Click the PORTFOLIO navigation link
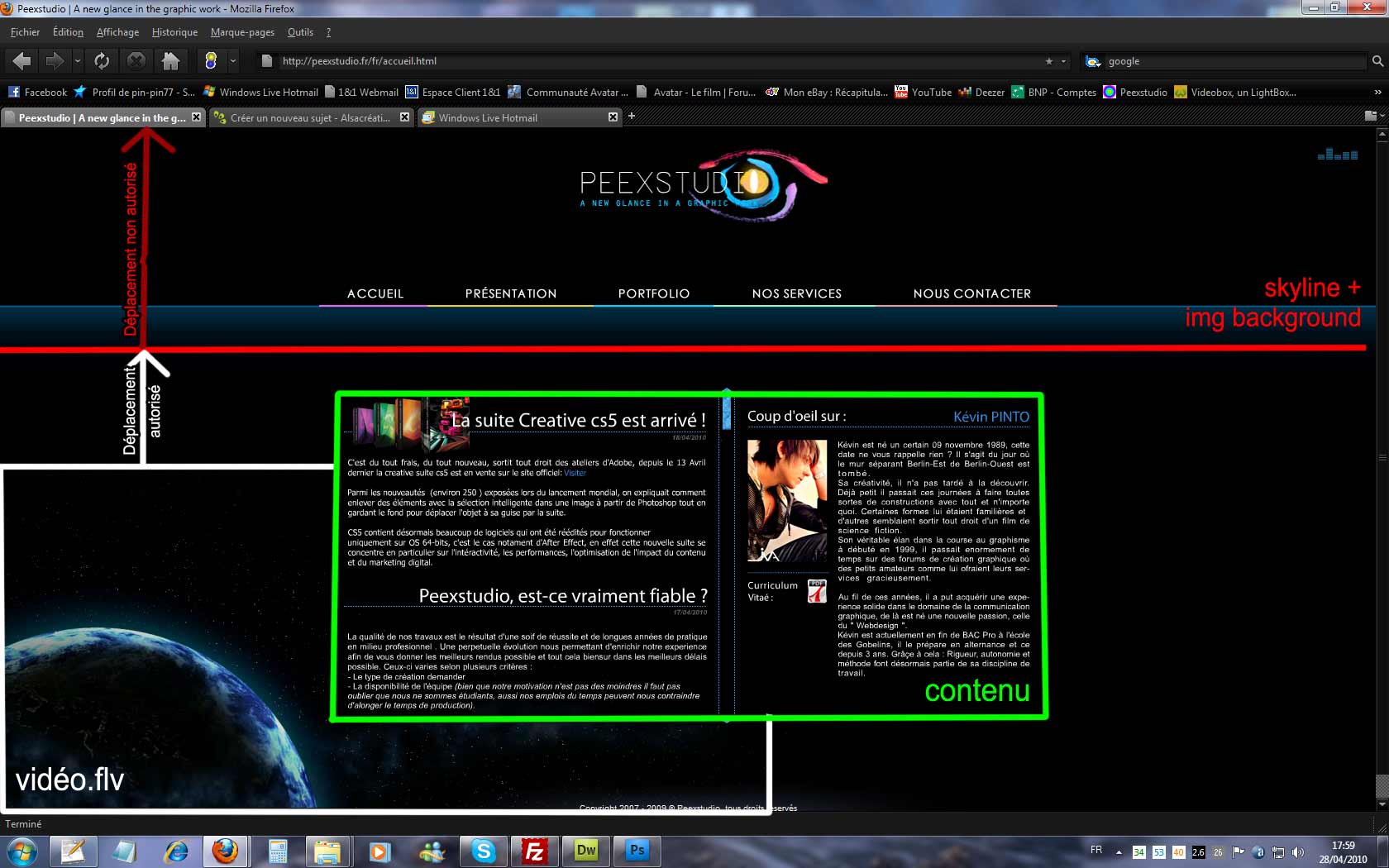 tap(654, 293)
